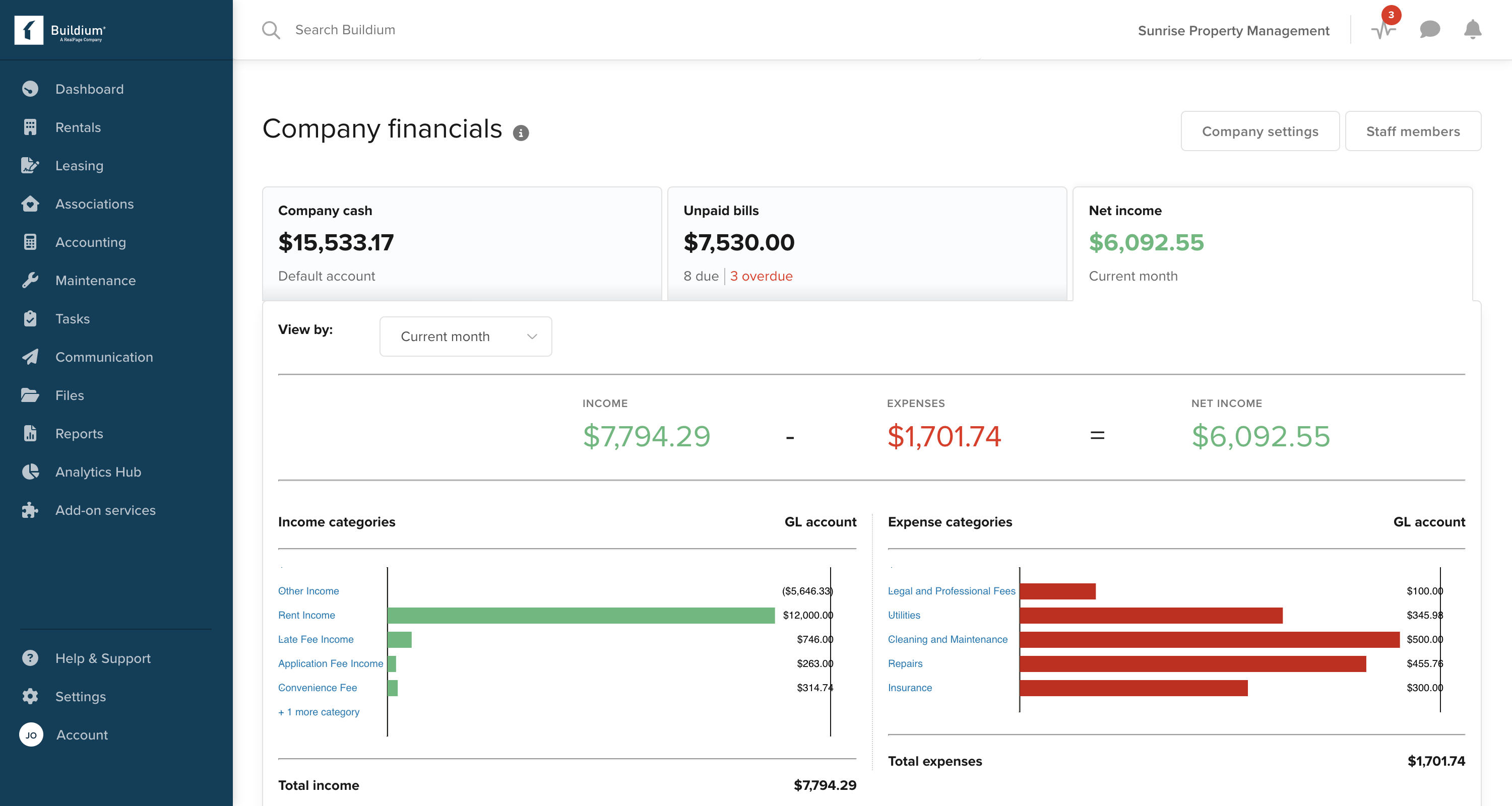The width and height of the screenshot is (1512, 806).
Task: Click the activity pulse icon with badge
Action: click(x=1383, y=29)
